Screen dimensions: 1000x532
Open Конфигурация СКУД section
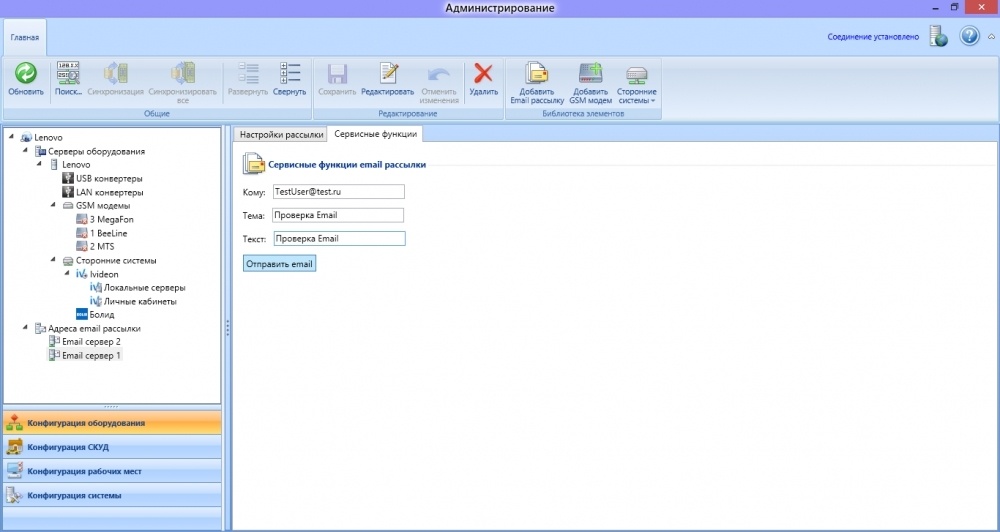112,447
